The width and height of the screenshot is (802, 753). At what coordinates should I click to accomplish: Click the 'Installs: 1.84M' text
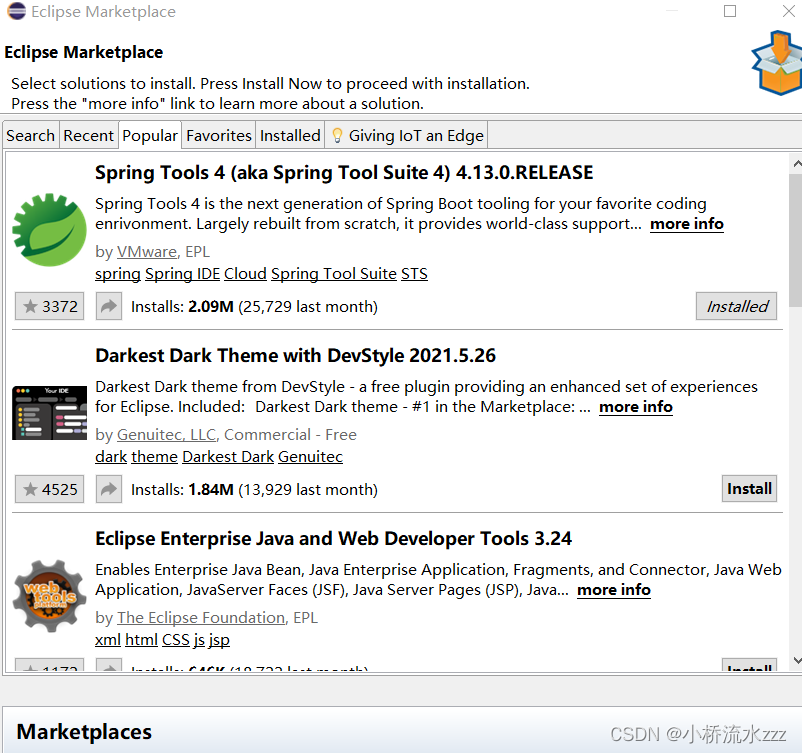182,490
